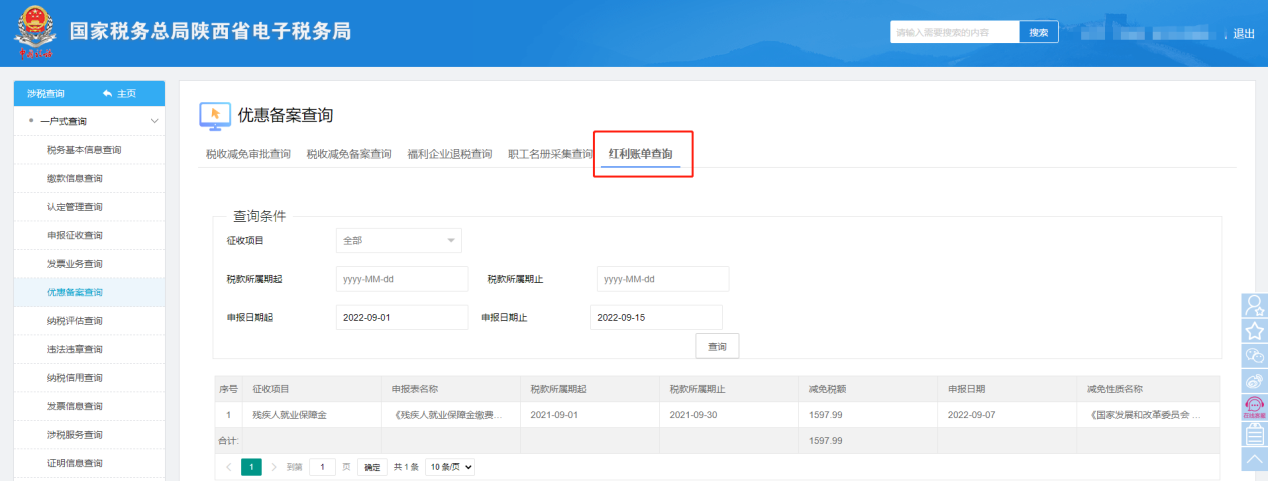Click the clipboard notes icon
Viewport: 1268px width, 481px height.
pyautogui.click(x=1254, y=433)
